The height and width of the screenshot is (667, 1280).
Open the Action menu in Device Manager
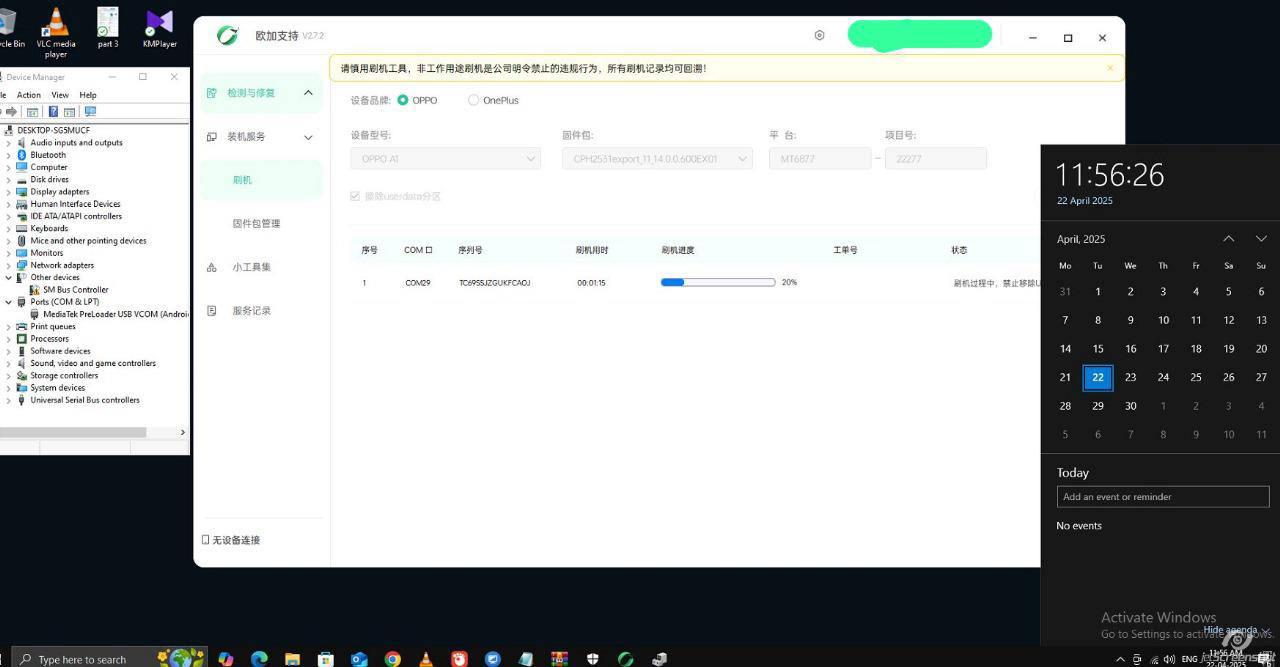point(29,95)
